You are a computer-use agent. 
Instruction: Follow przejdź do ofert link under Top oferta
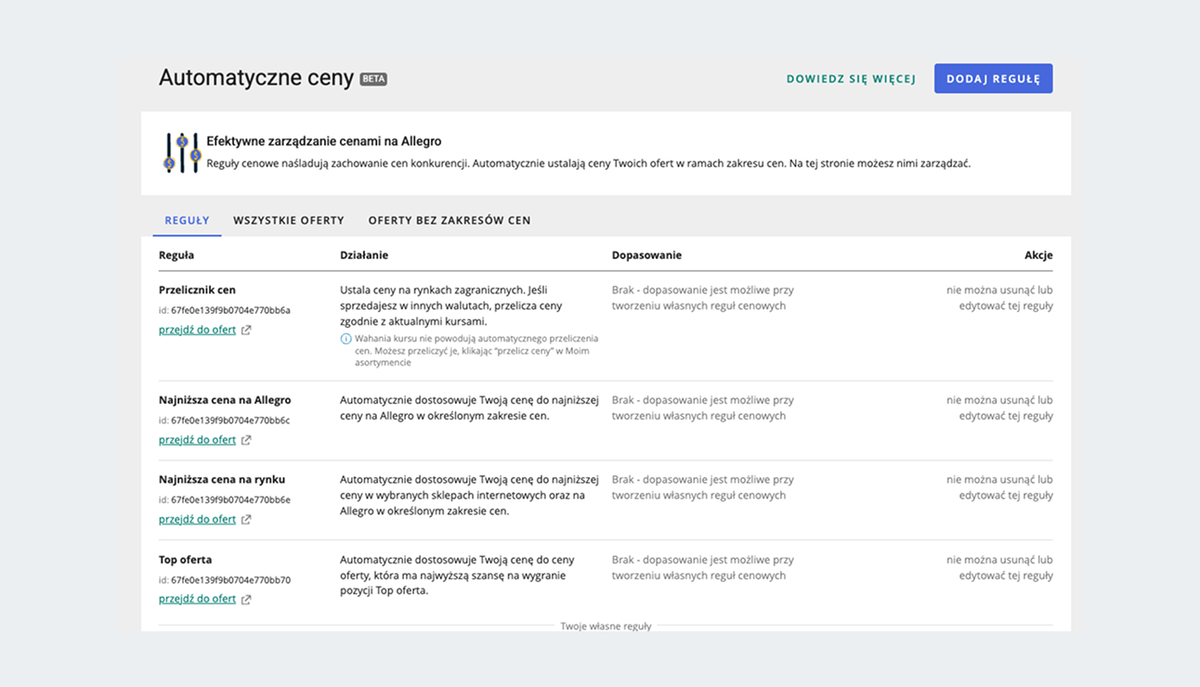coord(198,600)
